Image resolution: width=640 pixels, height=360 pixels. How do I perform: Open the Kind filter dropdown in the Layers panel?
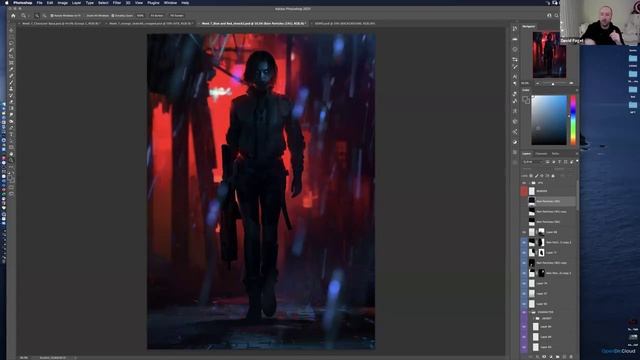532,162
